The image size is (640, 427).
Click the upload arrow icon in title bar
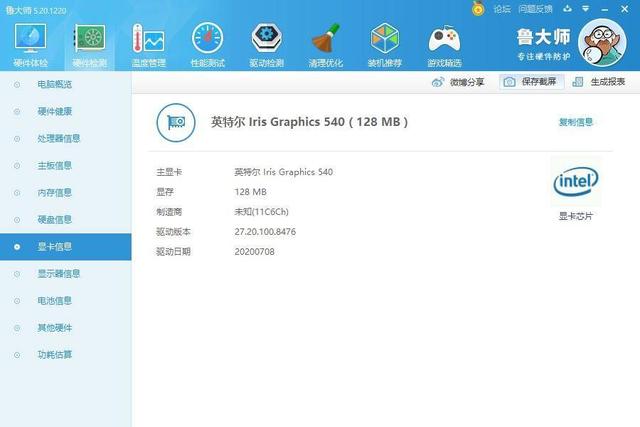click(567, 9)
